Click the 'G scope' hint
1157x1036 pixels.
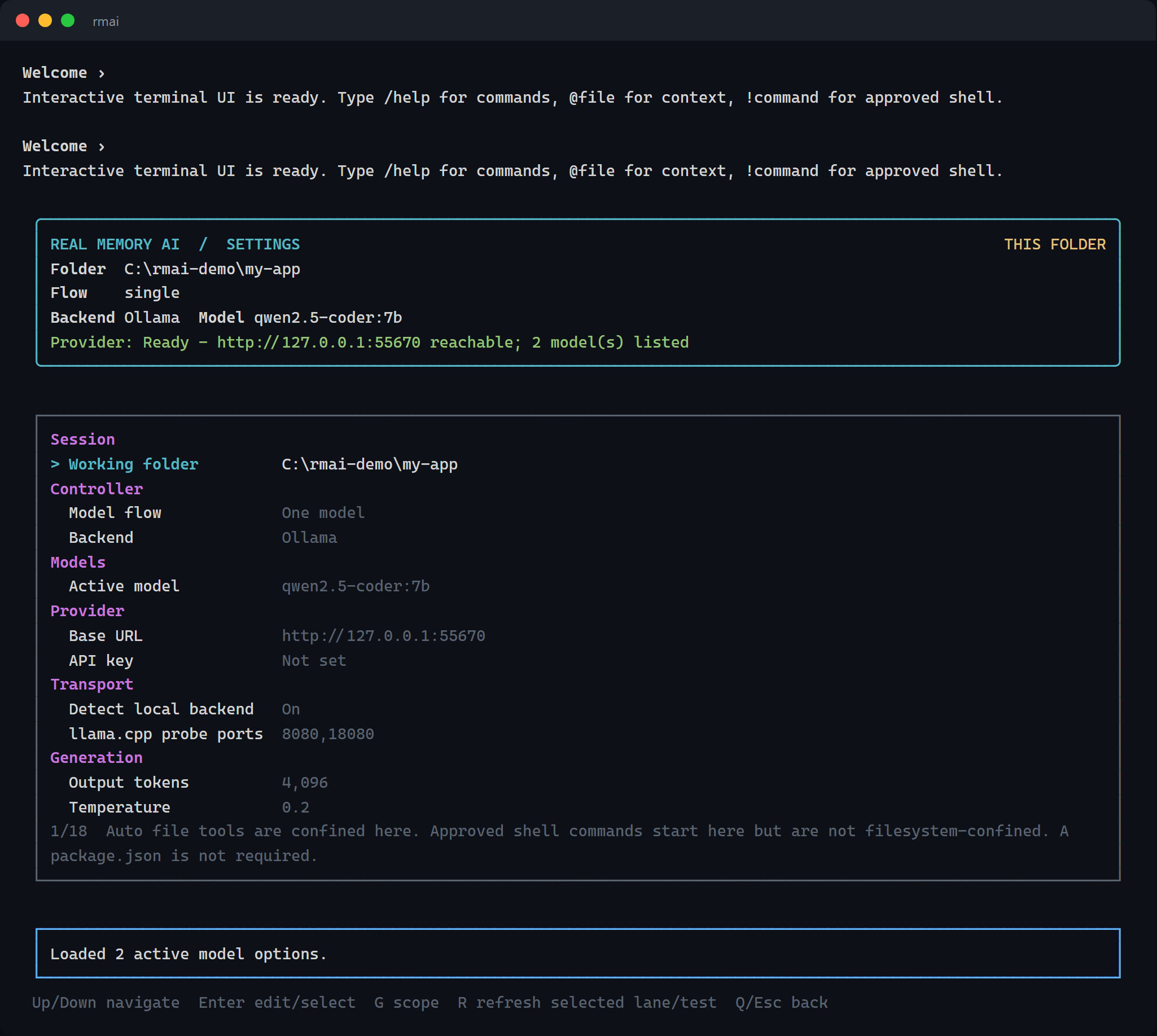[406, 1002]
